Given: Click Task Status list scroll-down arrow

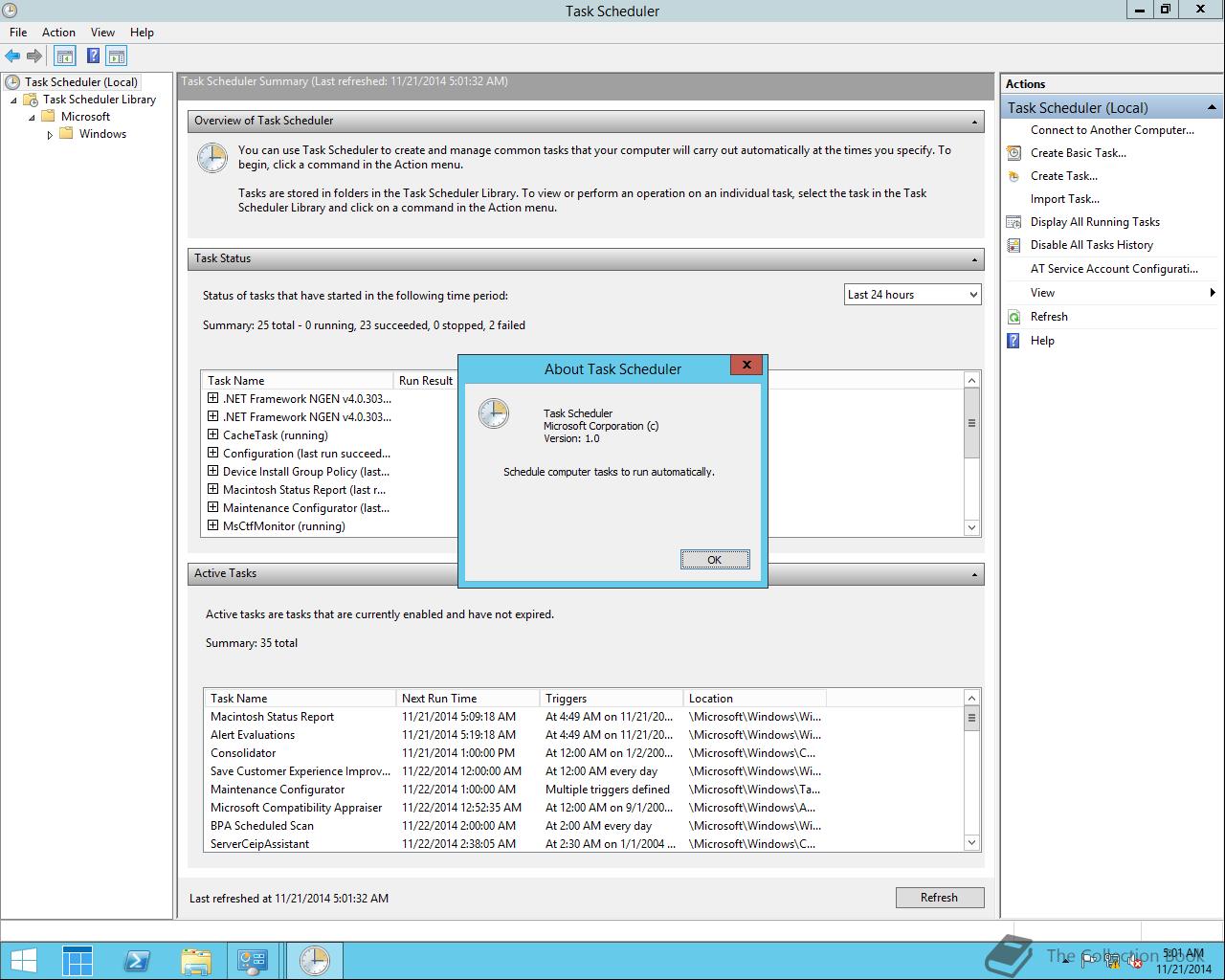Looking at the screenshot, I should [972, 527].
